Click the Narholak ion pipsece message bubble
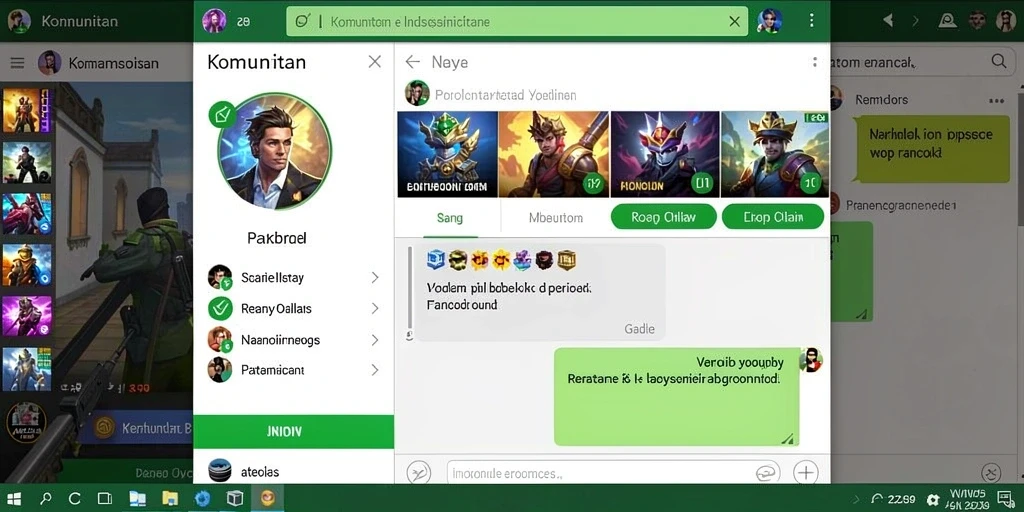This screenshot has width=1024, height=512. (x=933, y=149)
